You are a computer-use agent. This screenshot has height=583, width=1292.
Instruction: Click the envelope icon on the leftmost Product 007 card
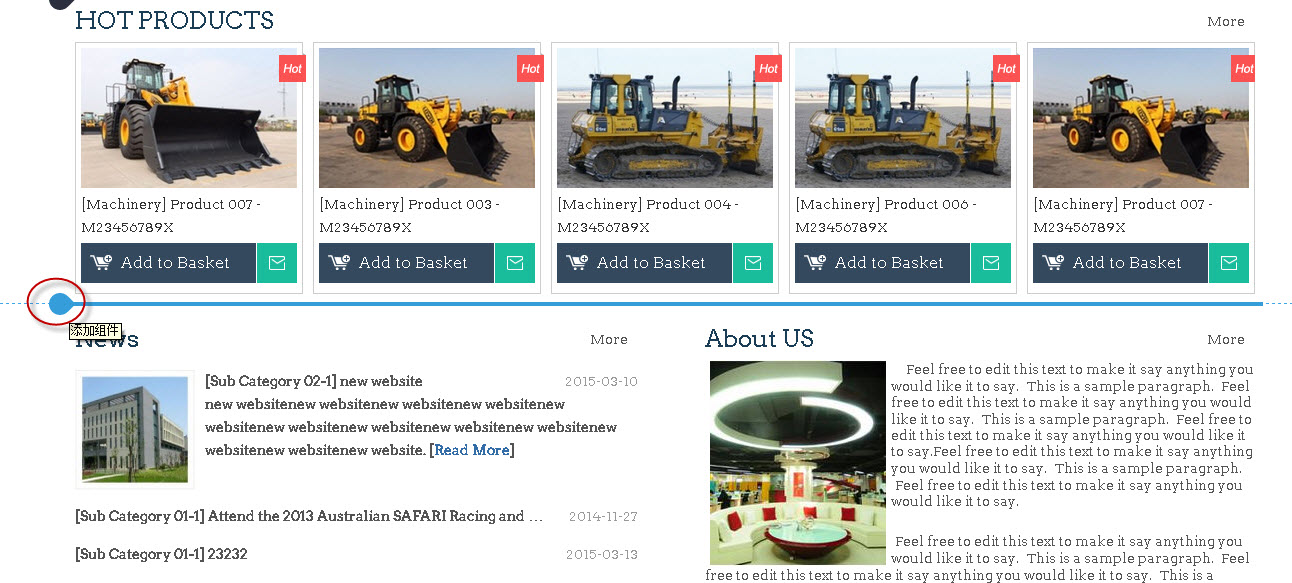pos(277,263)
